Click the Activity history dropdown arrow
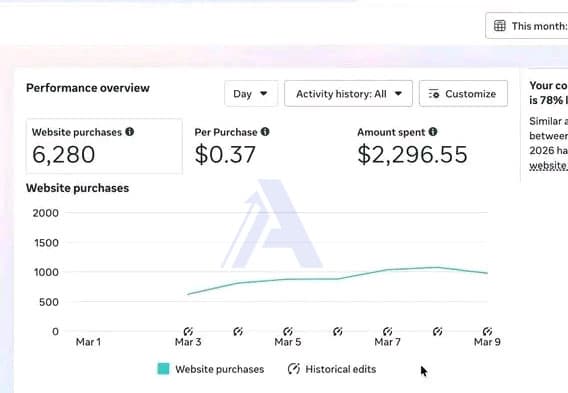The width and height of the screenshot is (568, 393). pyautogui.click(x=398, y=93)
